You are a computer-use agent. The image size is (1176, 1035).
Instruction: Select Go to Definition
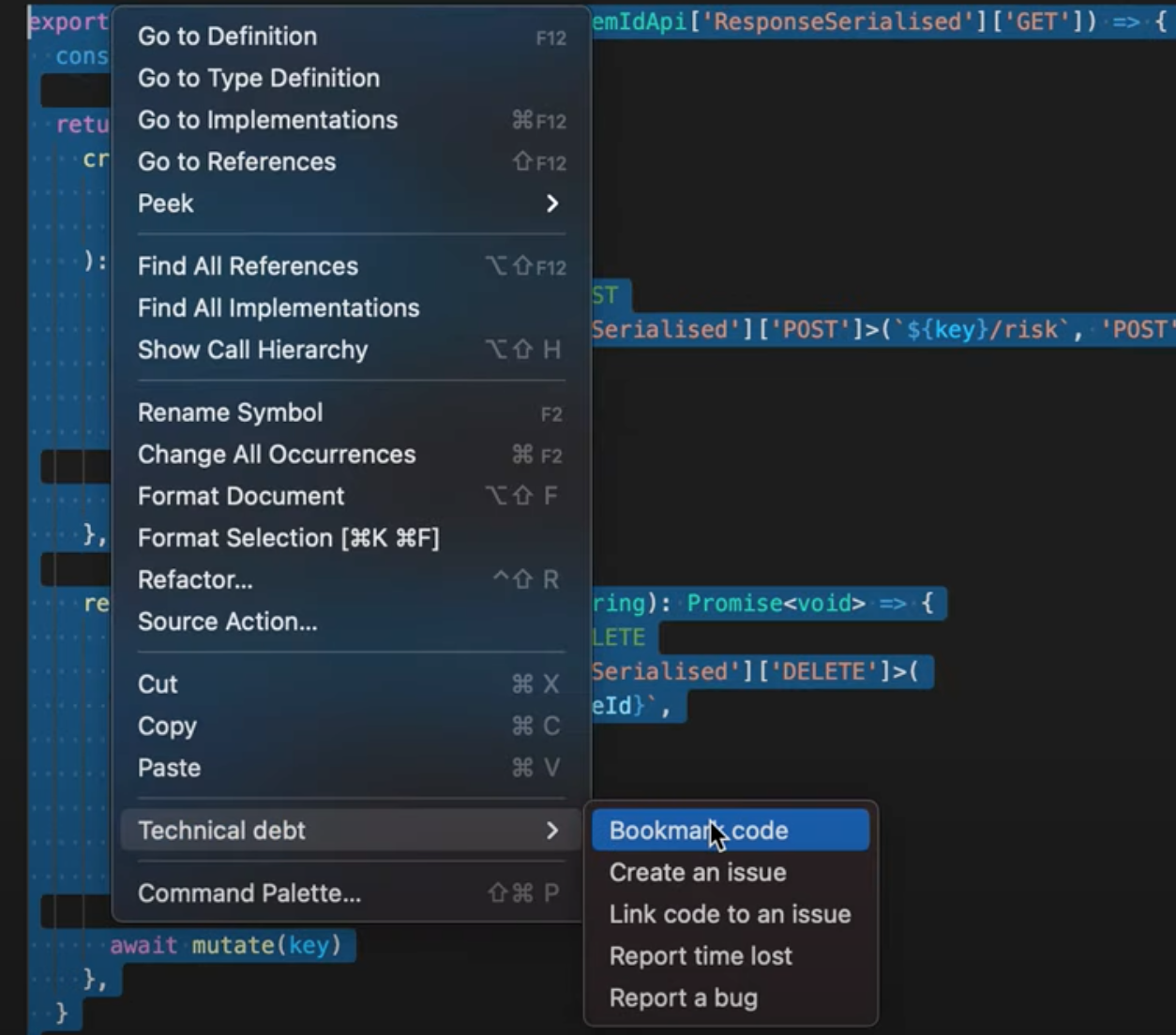[351, 37]
